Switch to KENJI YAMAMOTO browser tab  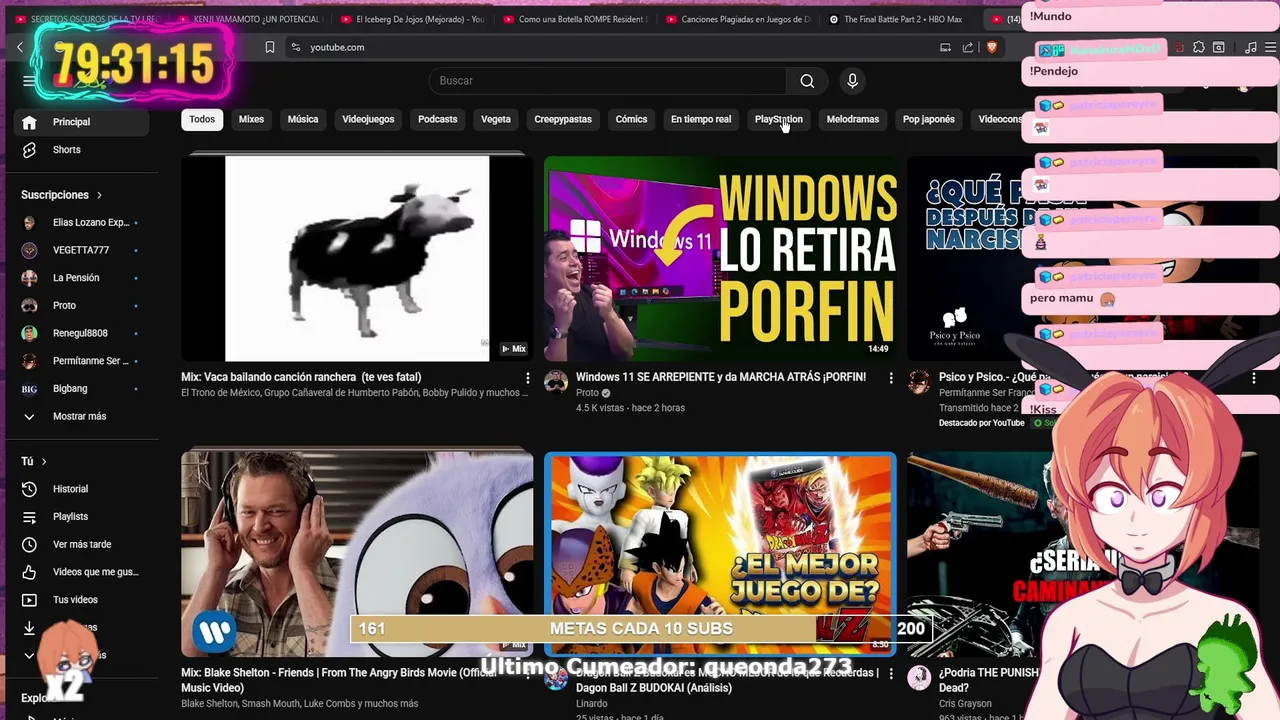click(x=249, y=19)
